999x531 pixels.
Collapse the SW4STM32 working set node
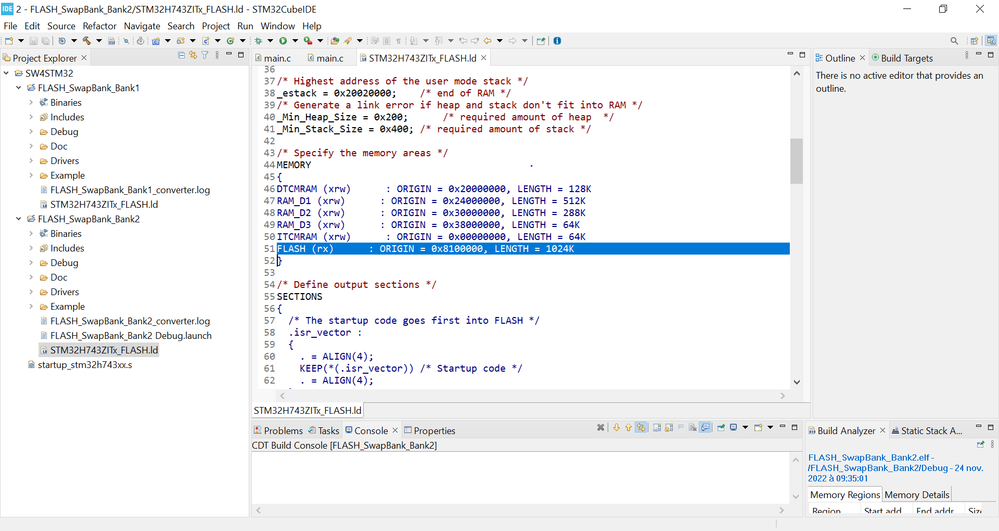click(x=6, y=73)
